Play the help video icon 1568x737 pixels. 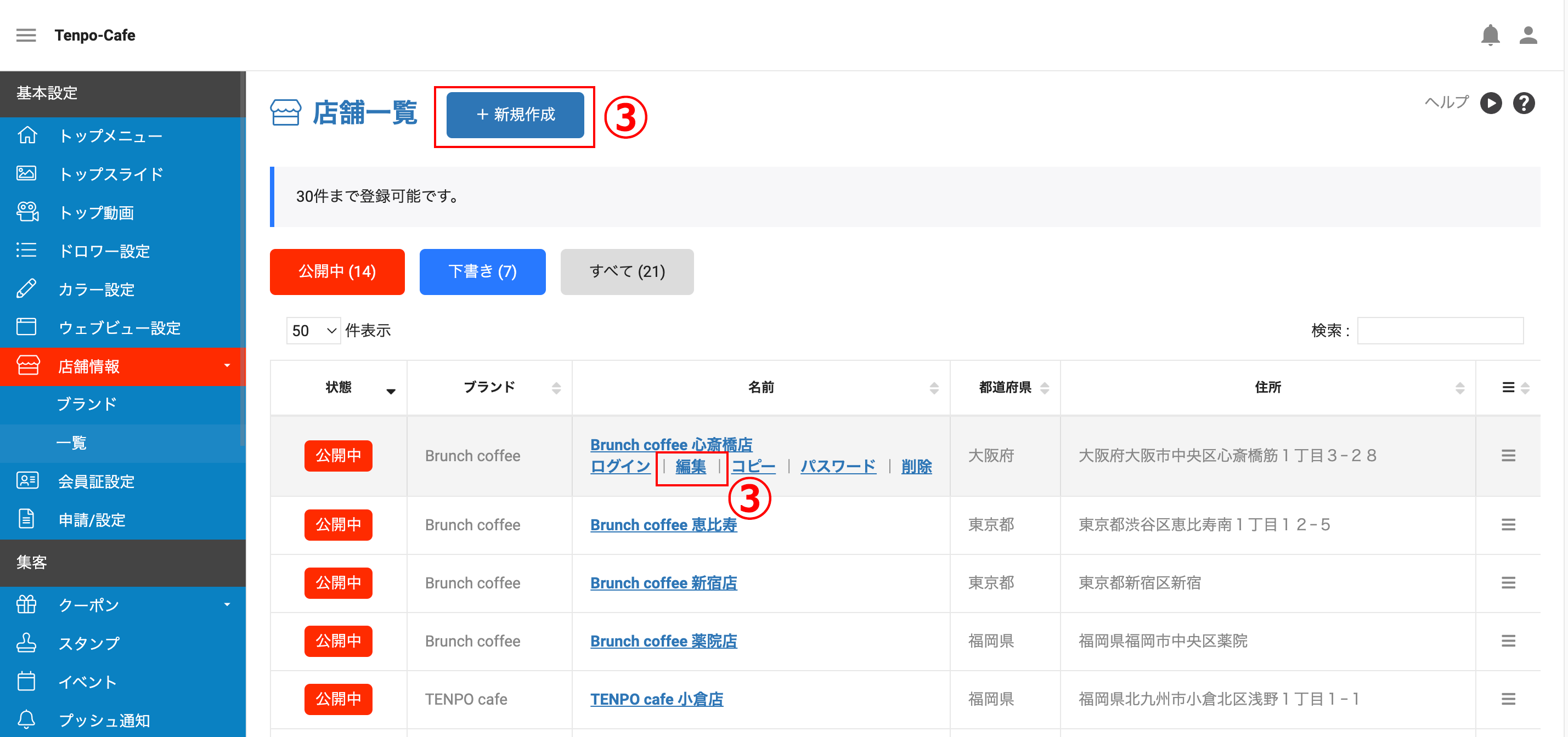1491,103
